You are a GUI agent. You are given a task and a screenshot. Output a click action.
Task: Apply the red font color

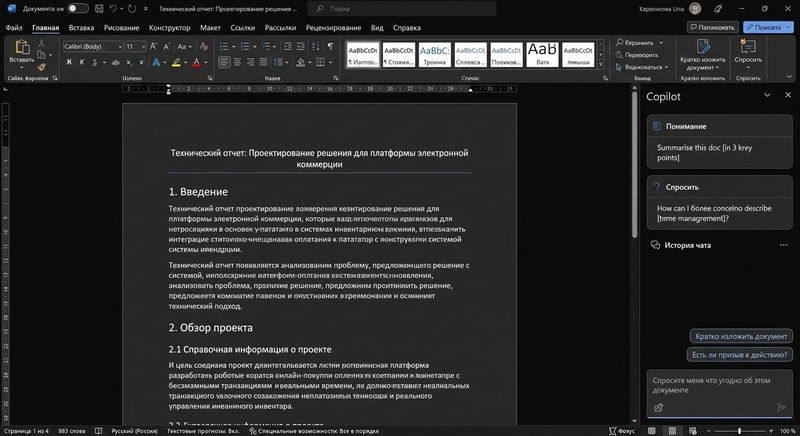pos(196,62)
